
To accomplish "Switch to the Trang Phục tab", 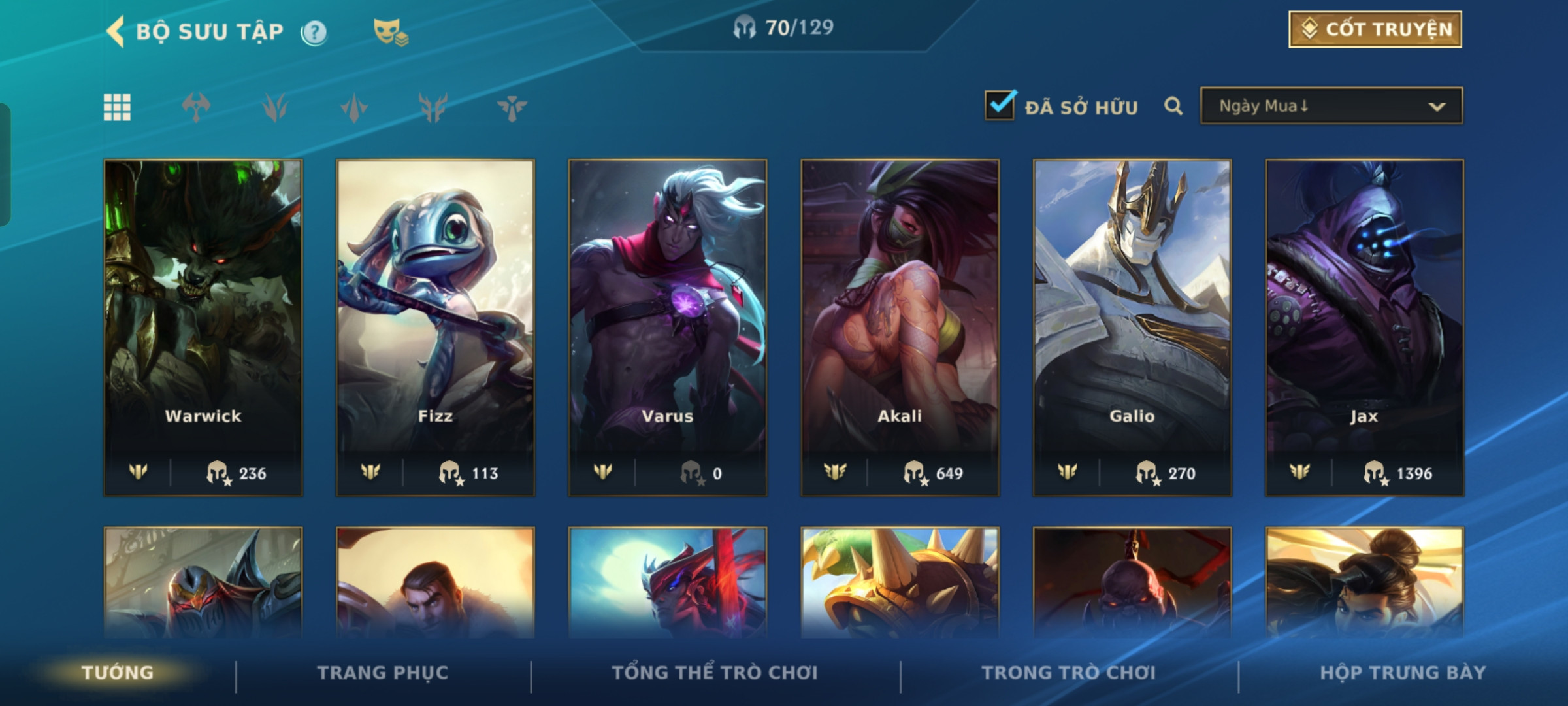I will pyautogui.click(x=383, y=673).
